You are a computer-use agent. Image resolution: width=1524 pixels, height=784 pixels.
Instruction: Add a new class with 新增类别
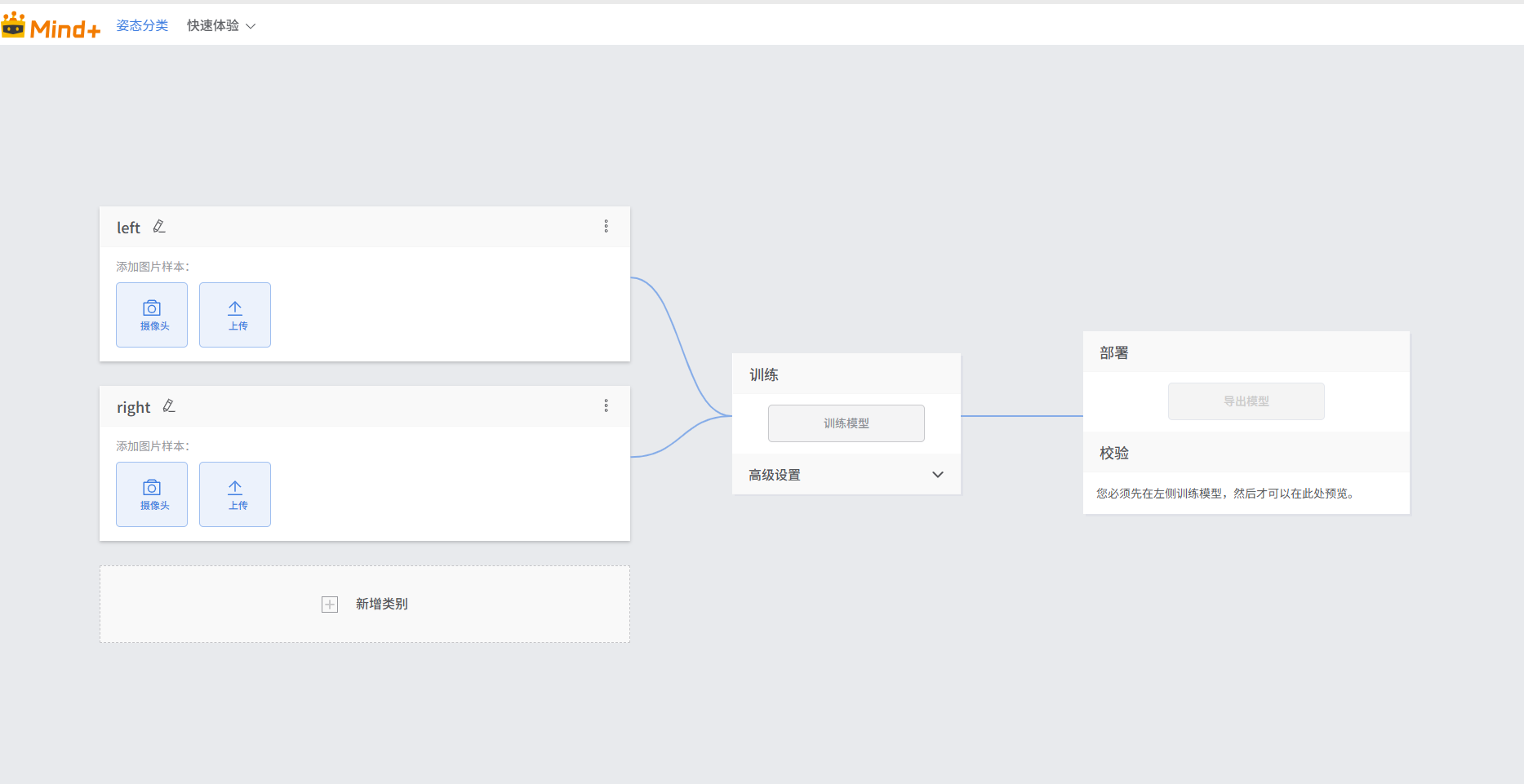coord(381,605)
